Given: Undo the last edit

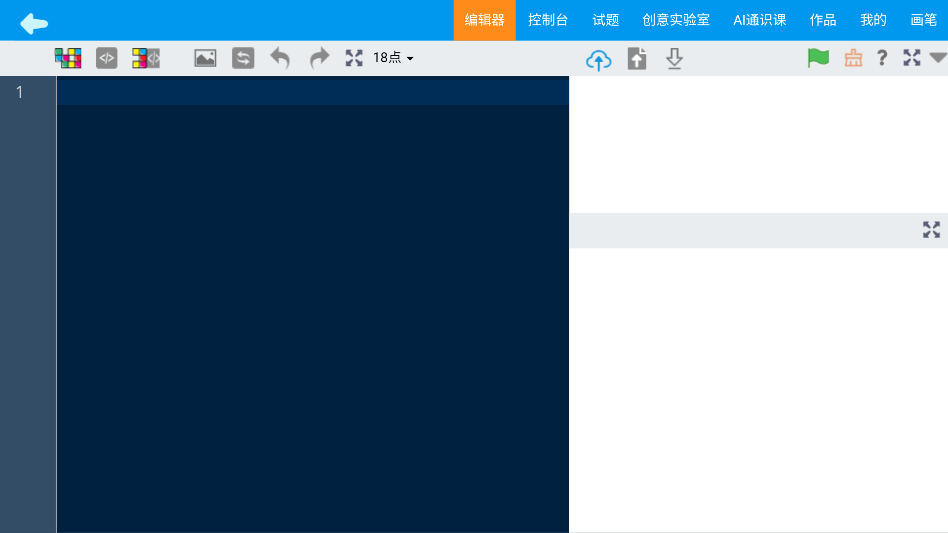Looking at the screenshot, I should (x=280, y=58).
